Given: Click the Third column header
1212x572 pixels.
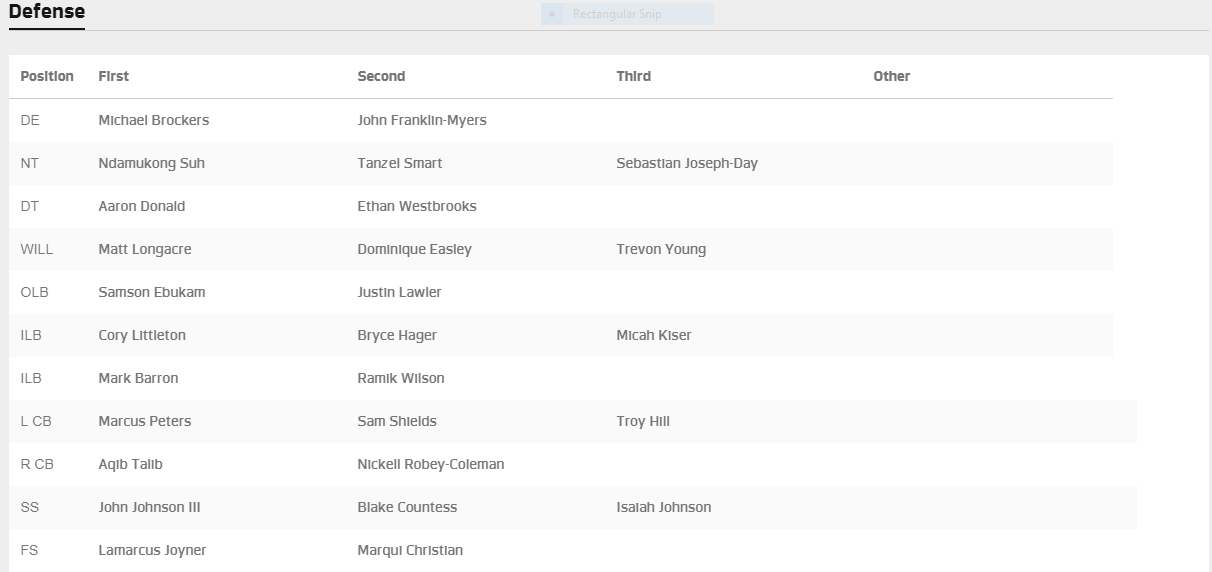Looking at the screenshot, I should click(633, 76).
